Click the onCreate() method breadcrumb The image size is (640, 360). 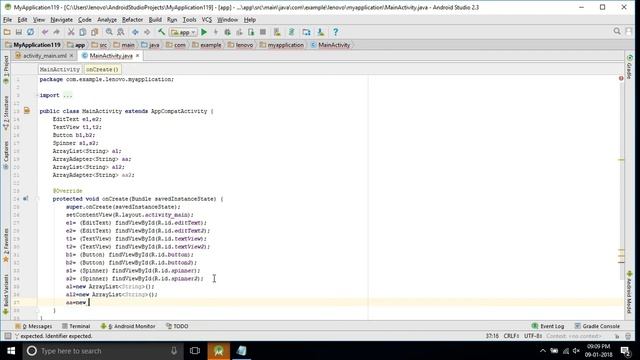pos(102,69)
